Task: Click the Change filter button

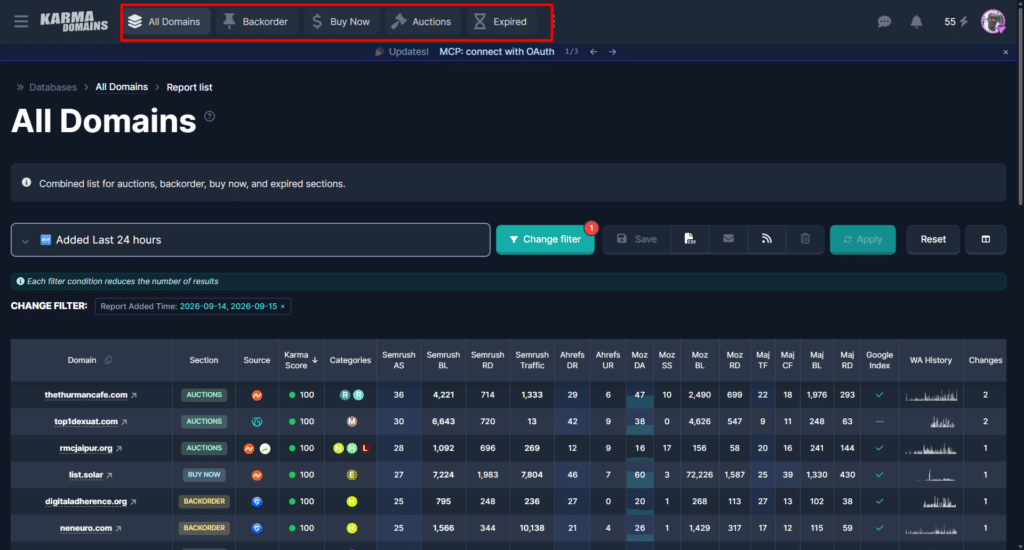Action: [x=545, y=239]
